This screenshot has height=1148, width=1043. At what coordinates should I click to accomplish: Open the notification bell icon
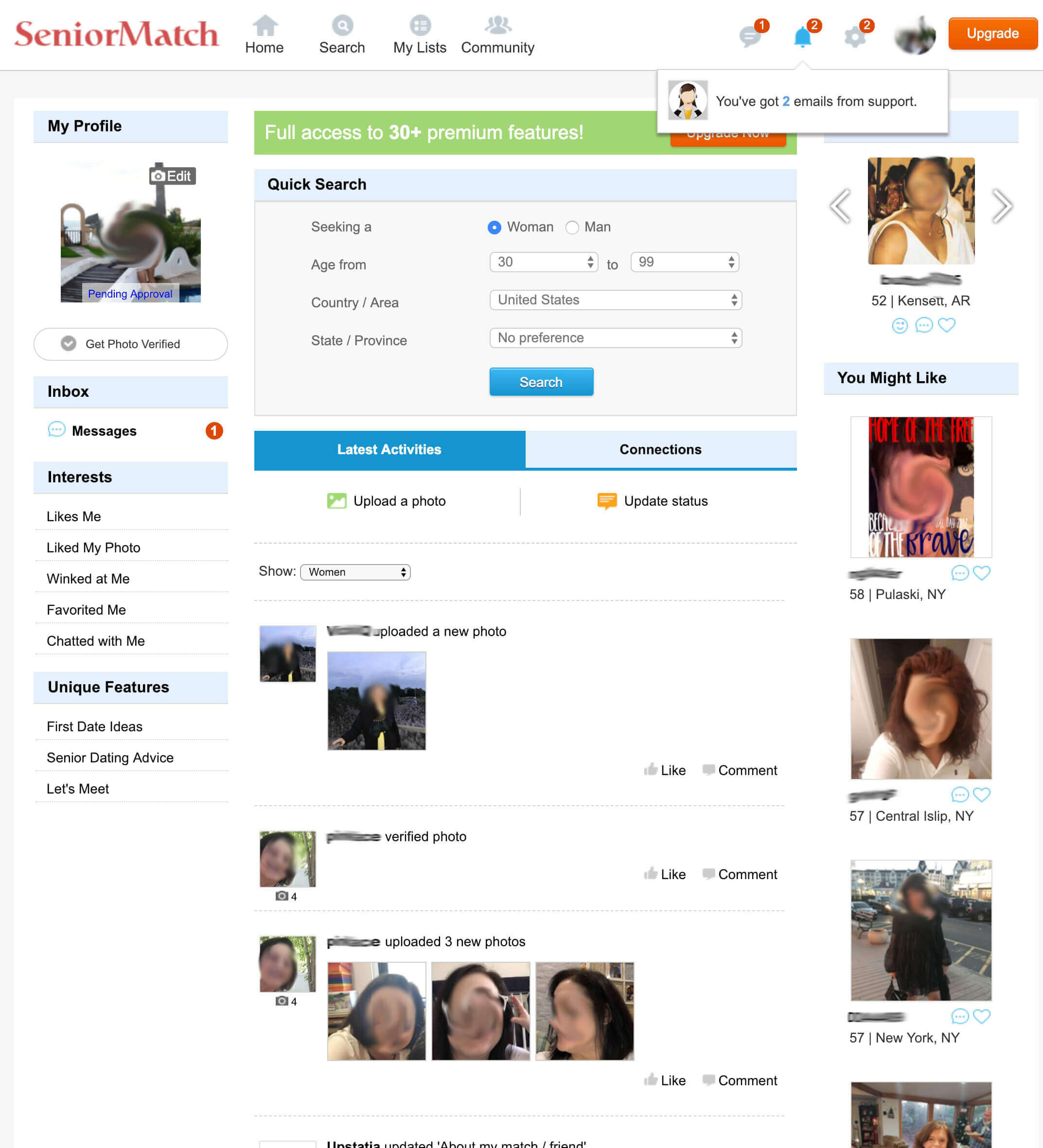[802, 36]
